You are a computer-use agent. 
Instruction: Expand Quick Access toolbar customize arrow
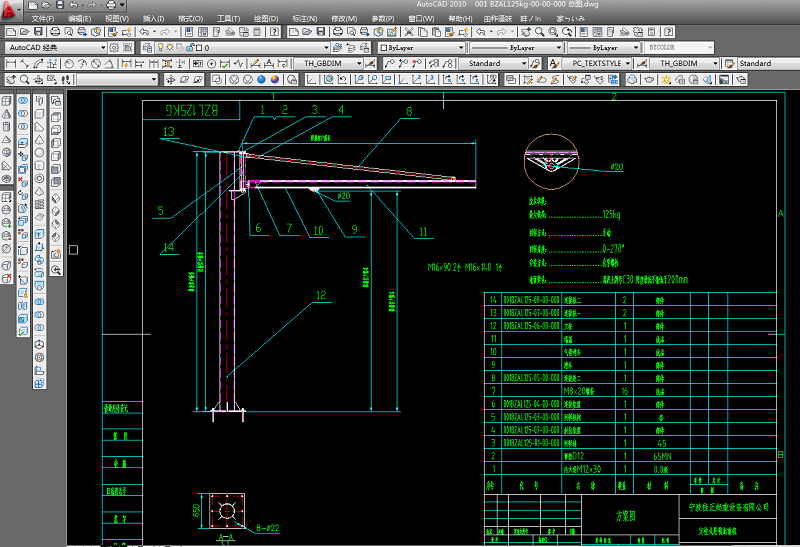click(122, 5)
